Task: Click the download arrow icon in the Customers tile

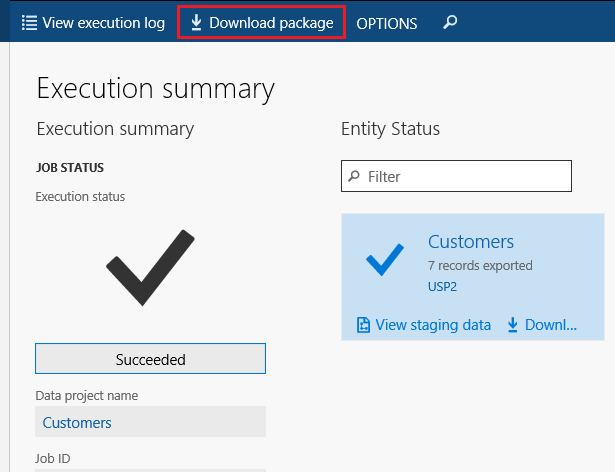Action: (x=513, y=324)
